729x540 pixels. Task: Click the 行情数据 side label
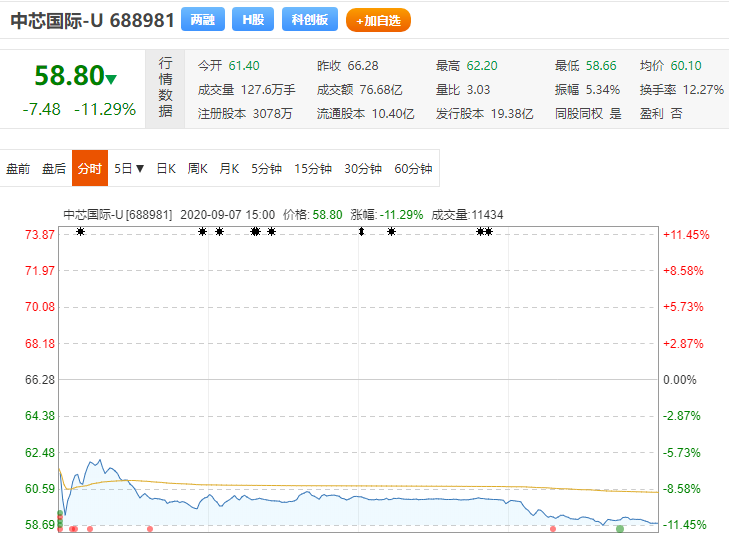point(165,88)
